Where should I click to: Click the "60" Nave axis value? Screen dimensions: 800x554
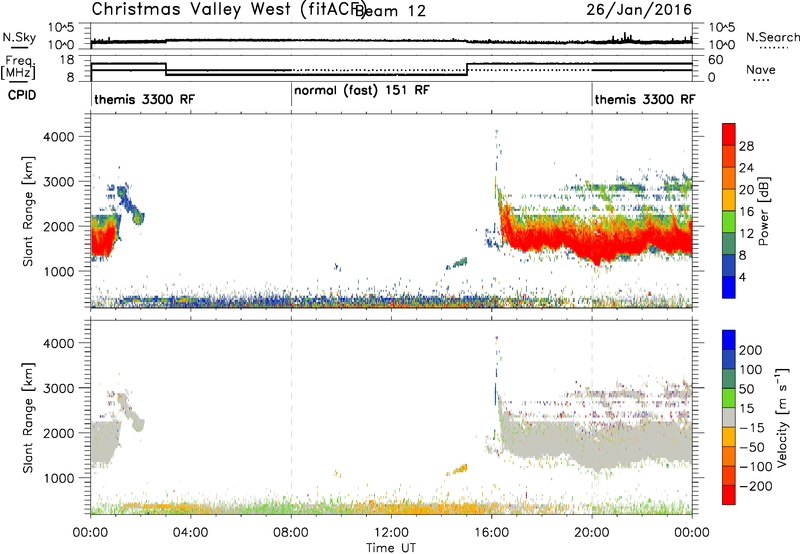[716, 60]
